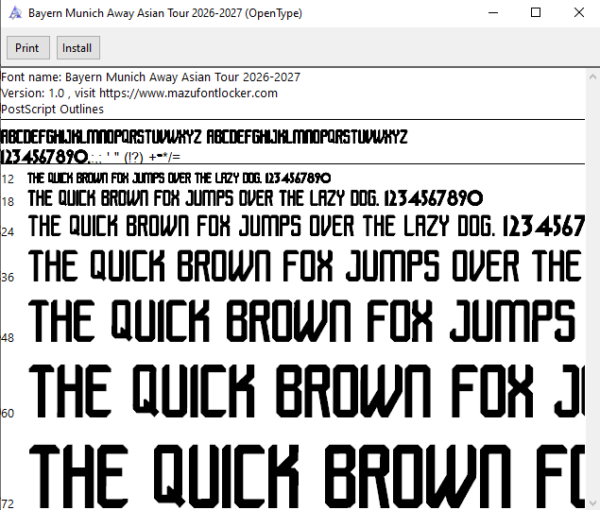Image resolution: width=600 pixels, height=510 pixels.
Task: Click the 36-point pangram sample text
Action: coord(306,266)
